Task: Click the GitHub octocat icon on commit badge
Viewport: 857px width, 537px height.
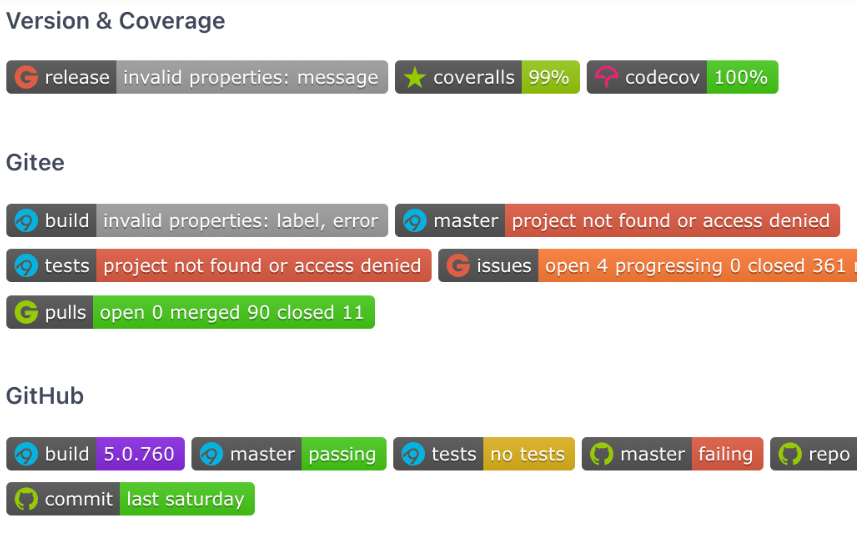Action: pos(26,499)
